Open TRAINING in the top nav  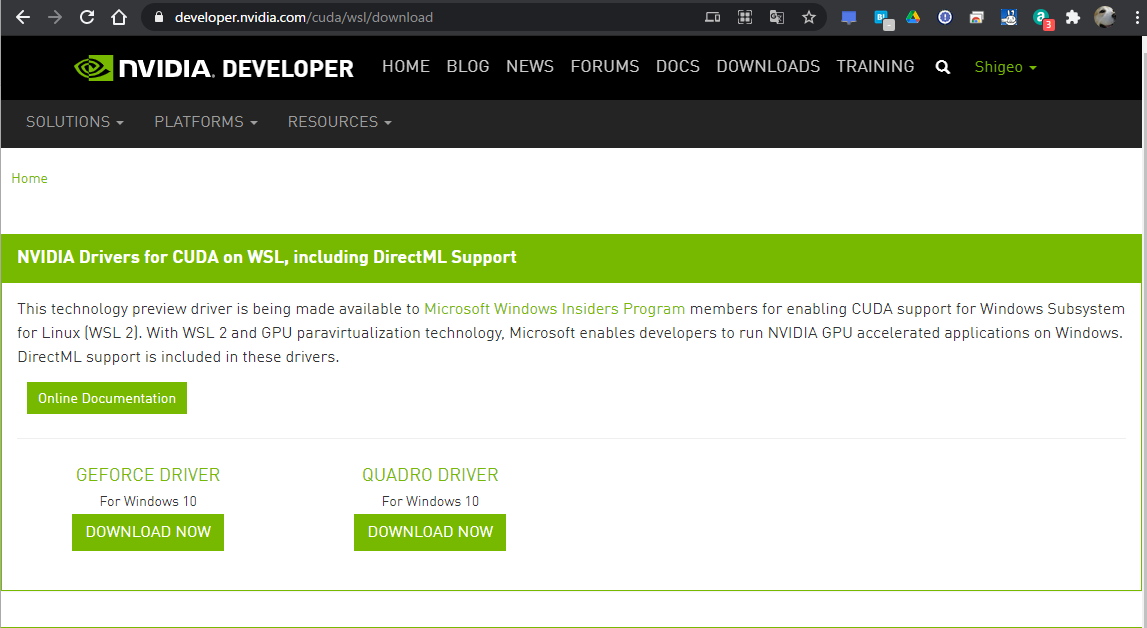coord(875,67)
